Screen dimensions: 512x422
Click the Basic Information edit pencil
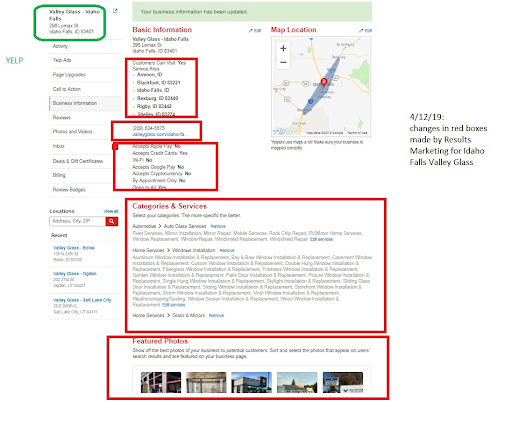(x=255, y=30)
